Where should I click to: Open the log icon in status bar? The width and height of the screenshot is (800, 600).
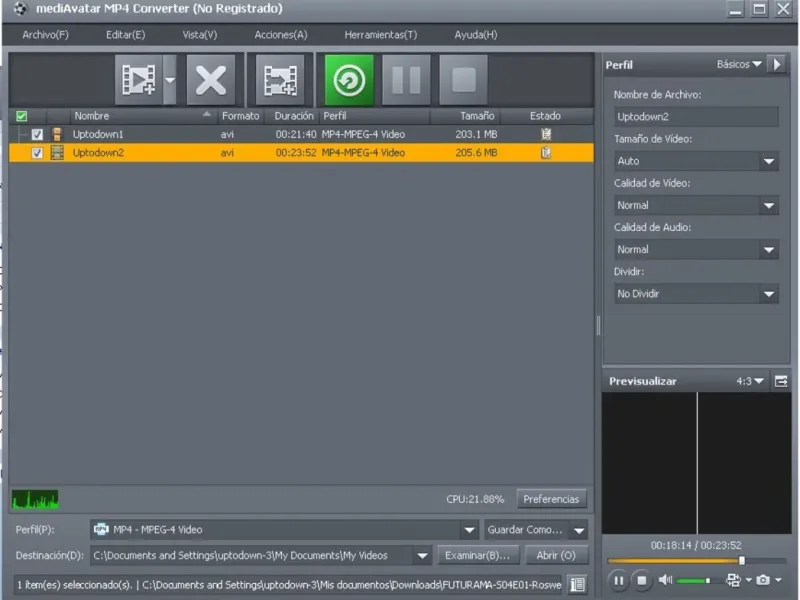pyautogui.click(x=577, y=584)
